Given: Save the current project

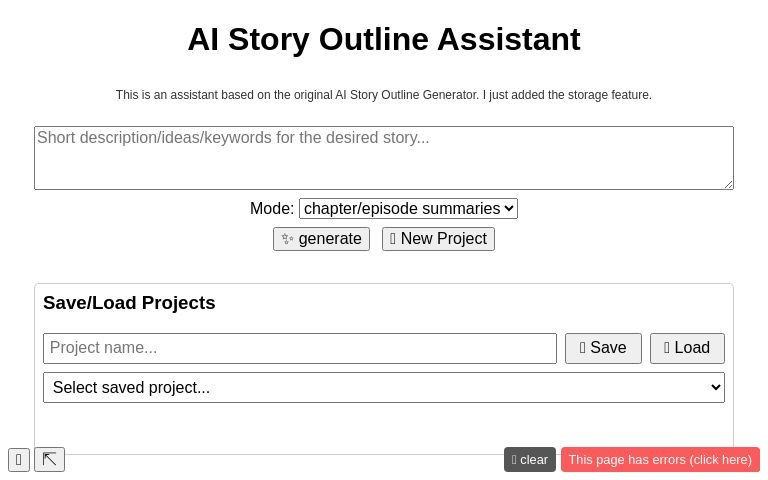Looking at the screenshot, I should click(603, 348).
